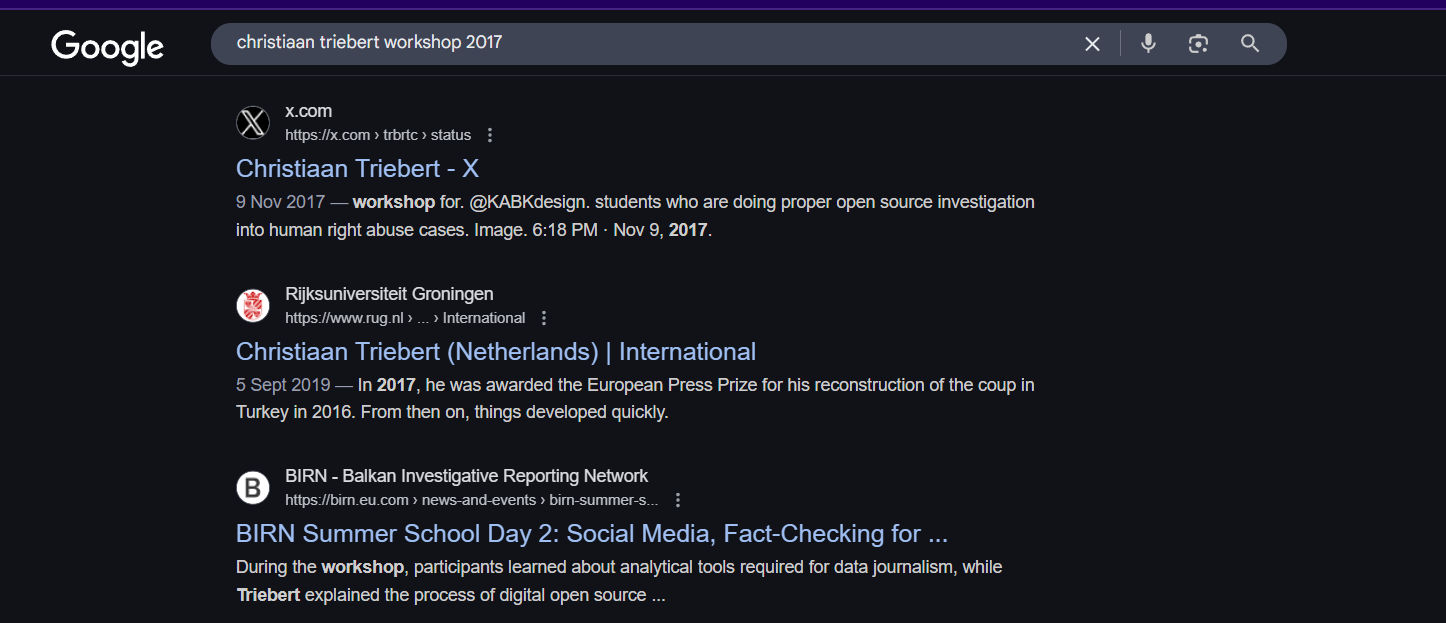Open options menu for birn.eu.com result
Screen dimensions: 1446x623
point(678,500)
